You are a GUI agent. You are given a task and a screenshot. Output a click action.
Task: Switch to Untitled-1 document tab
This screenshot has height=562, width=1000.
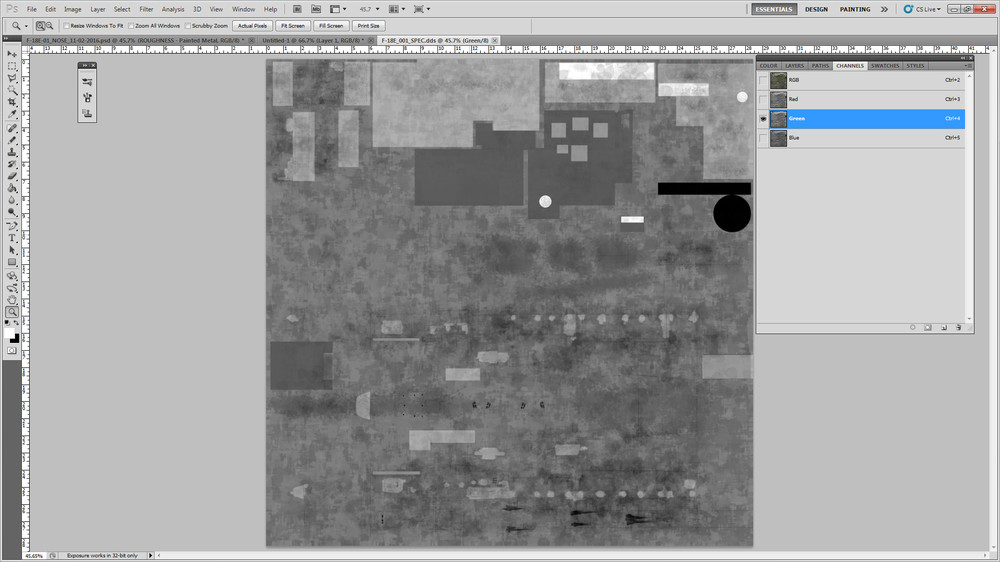315,40
